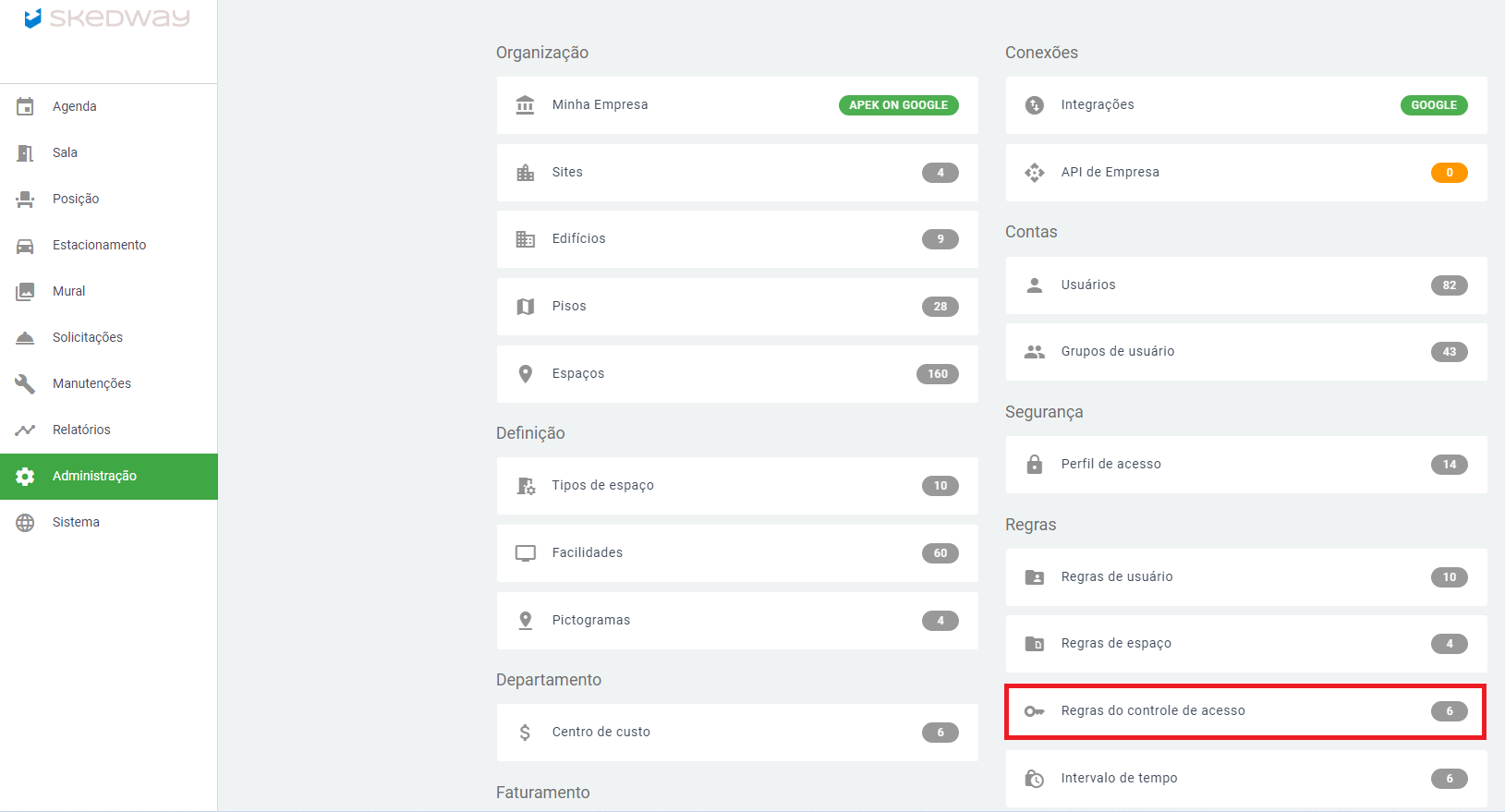The height and width of the screenshot is (812, 1505).
Task: Click the wrench icon for Manutenções
Action: click(25, 383)
